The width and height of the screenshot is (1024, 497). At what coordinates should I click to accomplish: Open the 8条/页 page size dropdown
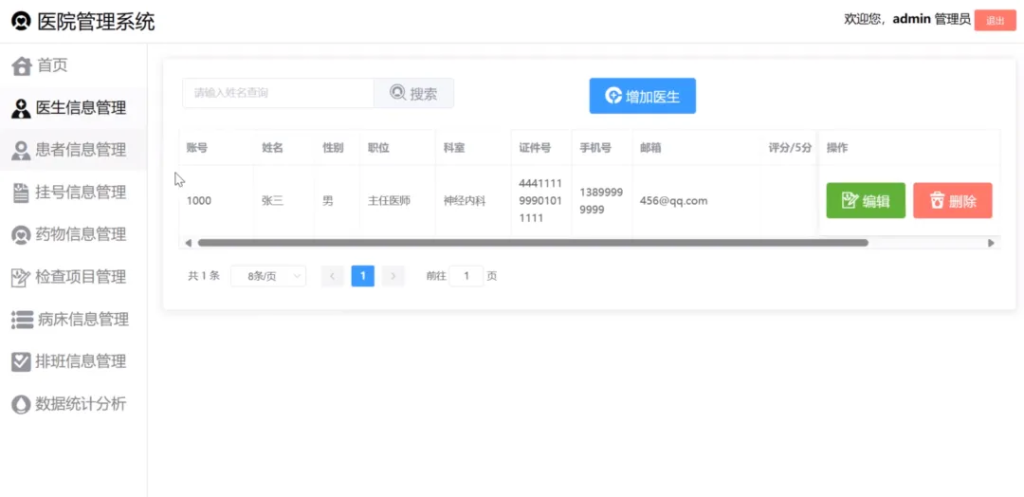(x=268, y=276)
